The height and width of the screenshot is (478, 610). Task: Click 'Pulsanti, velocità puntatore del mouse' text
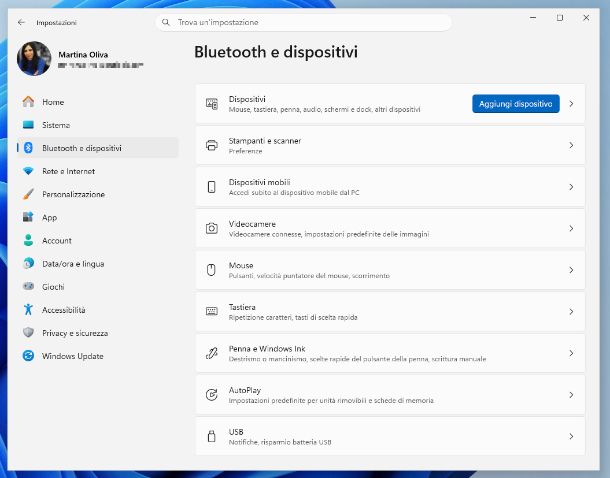point(289,276)
